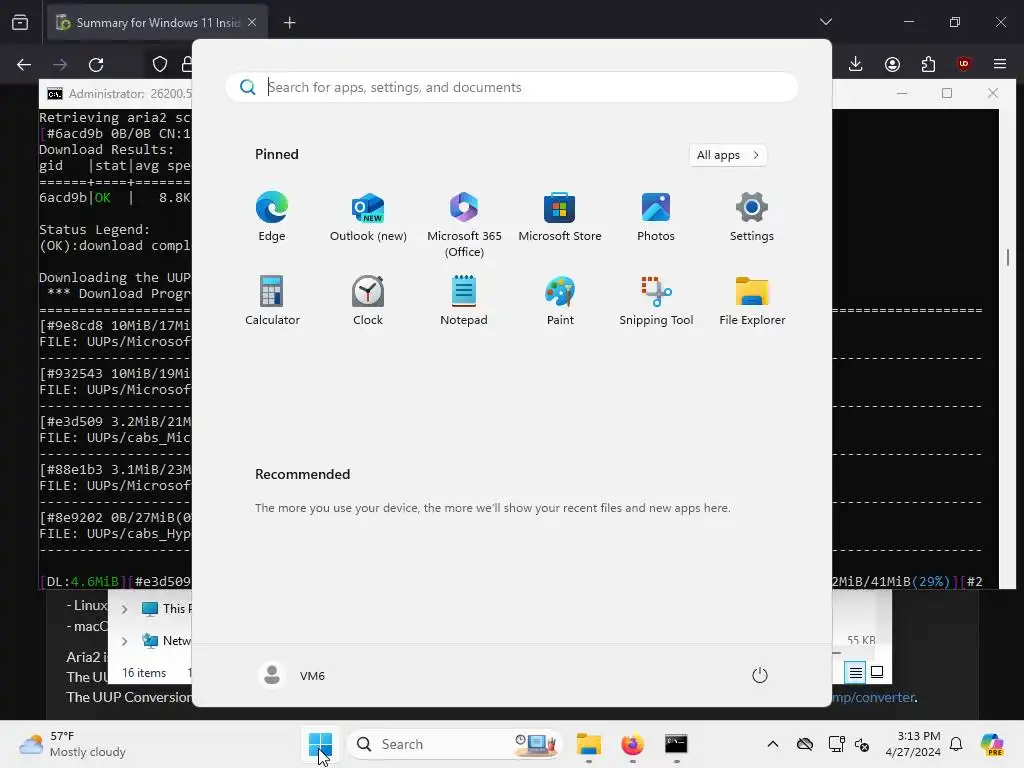Click the Command Prompt title bar icon

point(55,94)
